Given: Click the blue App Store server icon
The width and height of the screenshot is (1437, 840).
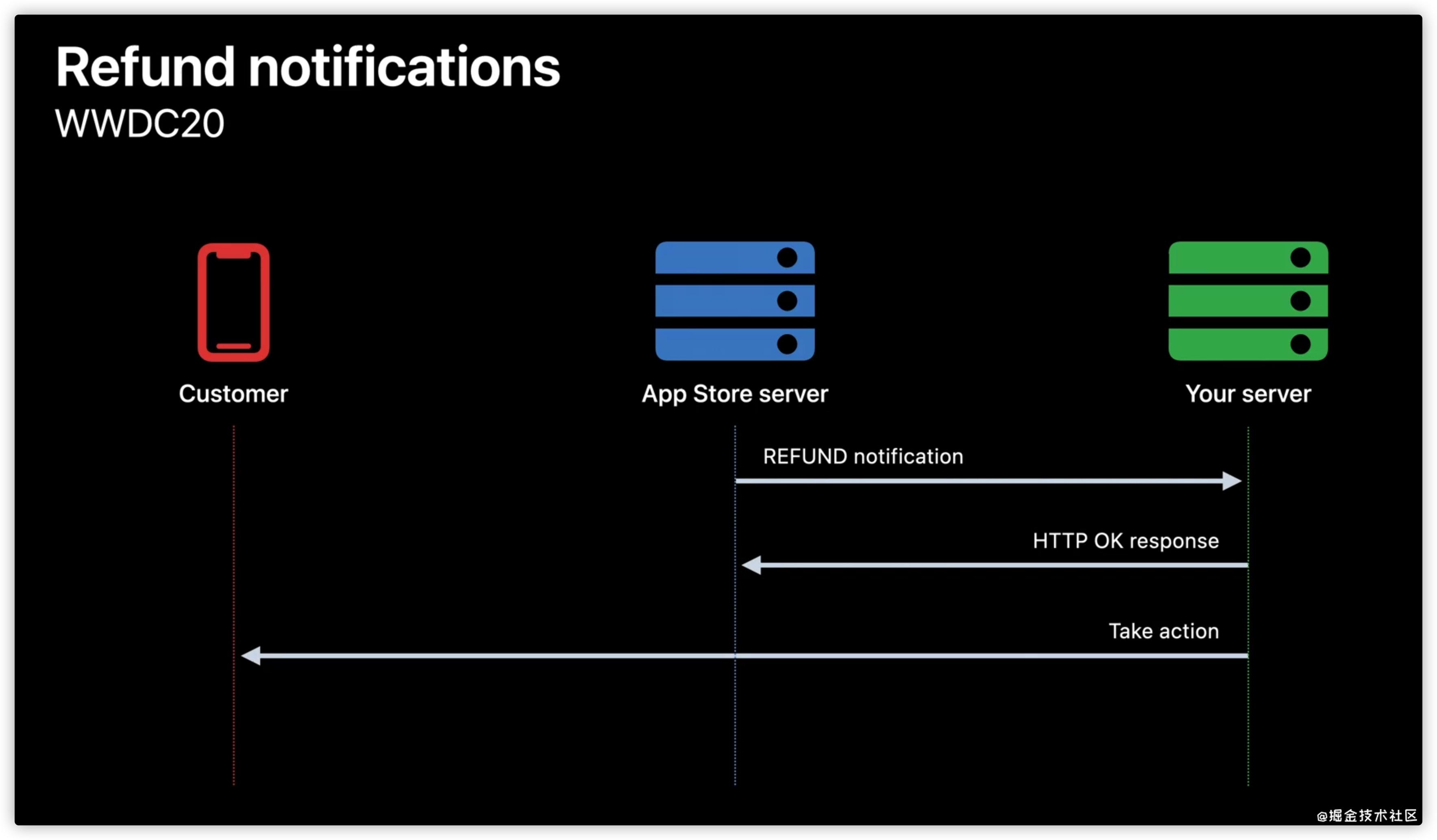Looking at the screenshot, I should tap(734, 301).
